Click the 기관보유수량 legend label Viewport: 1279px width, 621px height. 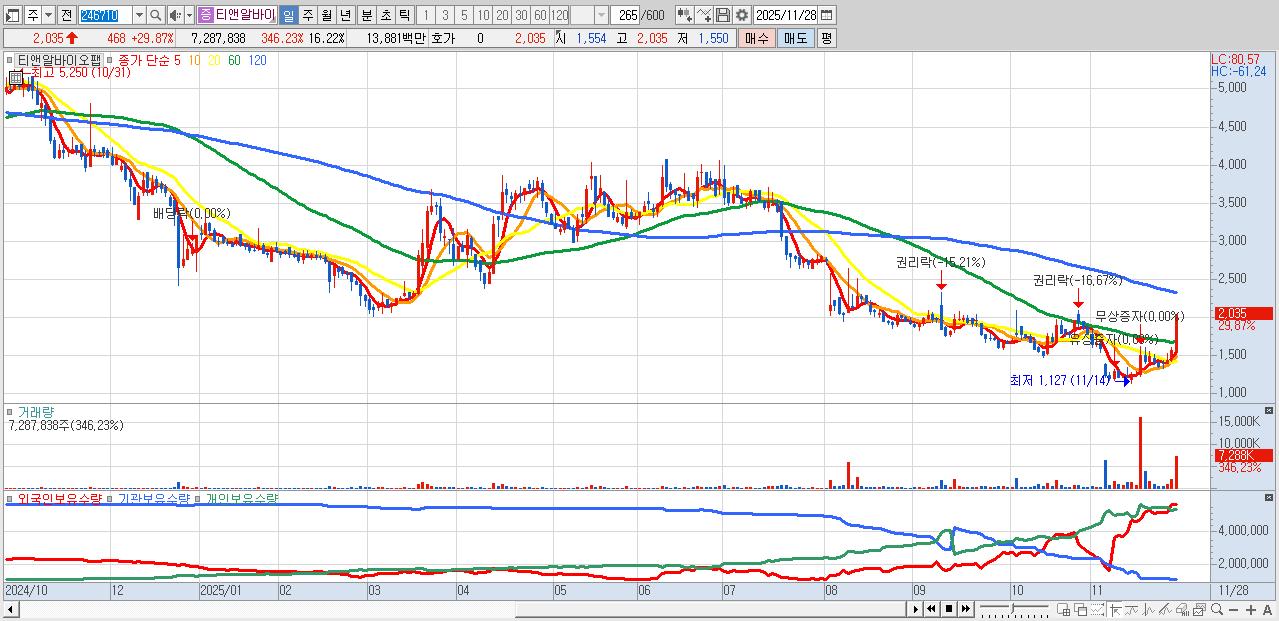pyautogui.click(x=153, y=498)
